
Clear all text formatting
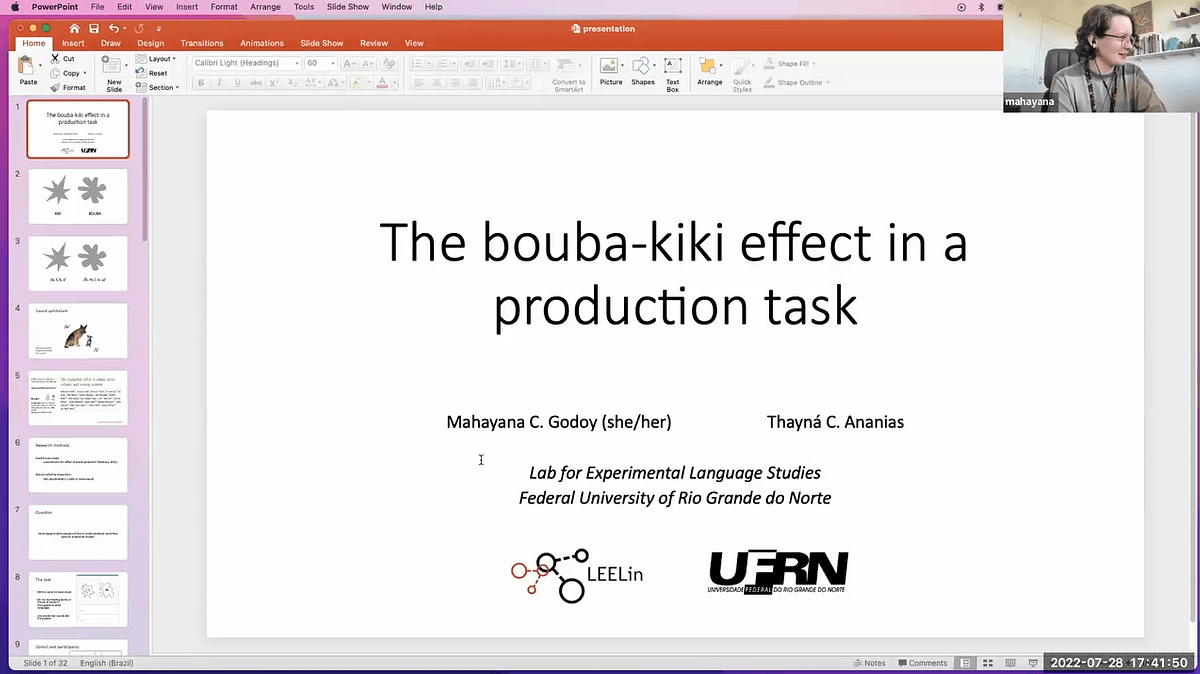click(x=388, y=63)
